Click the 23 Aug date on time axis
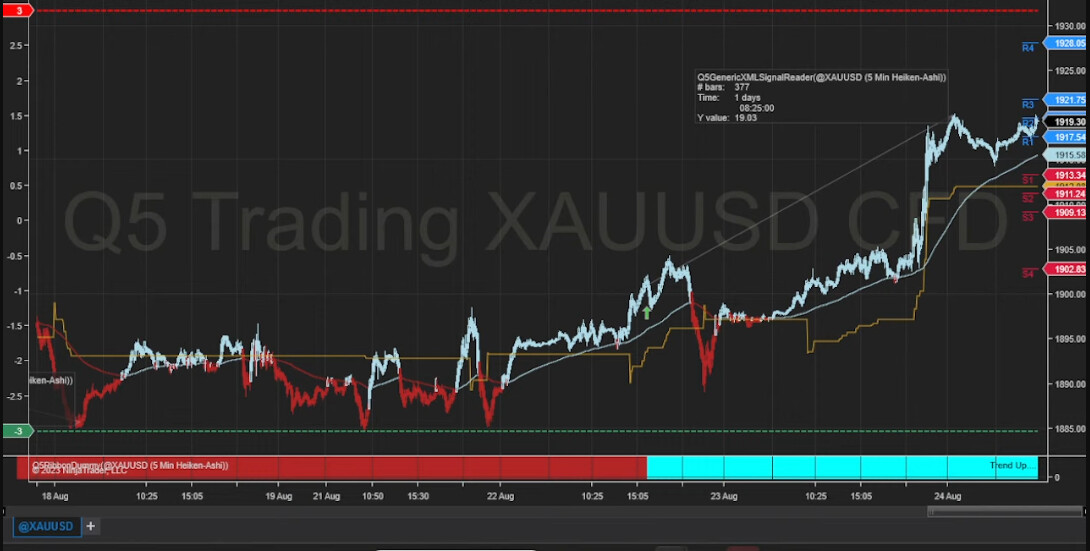 724,496
